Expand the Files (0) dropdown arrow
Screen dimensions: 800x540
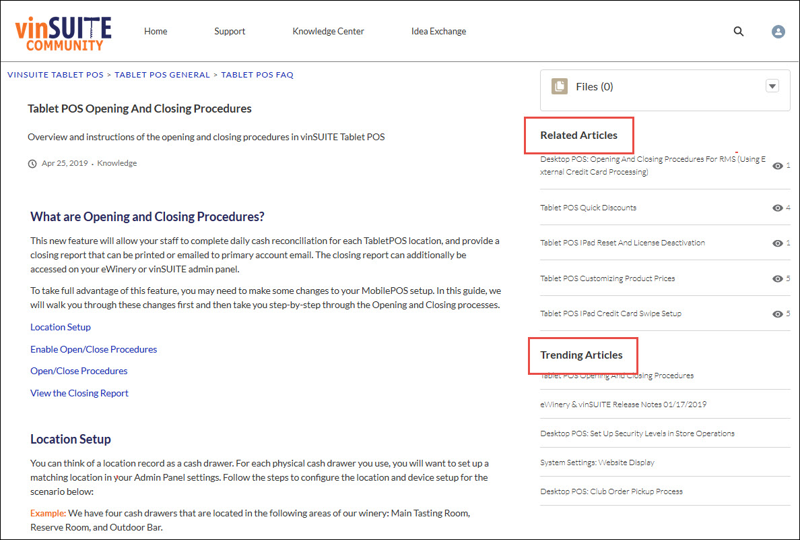click(772, 86)
